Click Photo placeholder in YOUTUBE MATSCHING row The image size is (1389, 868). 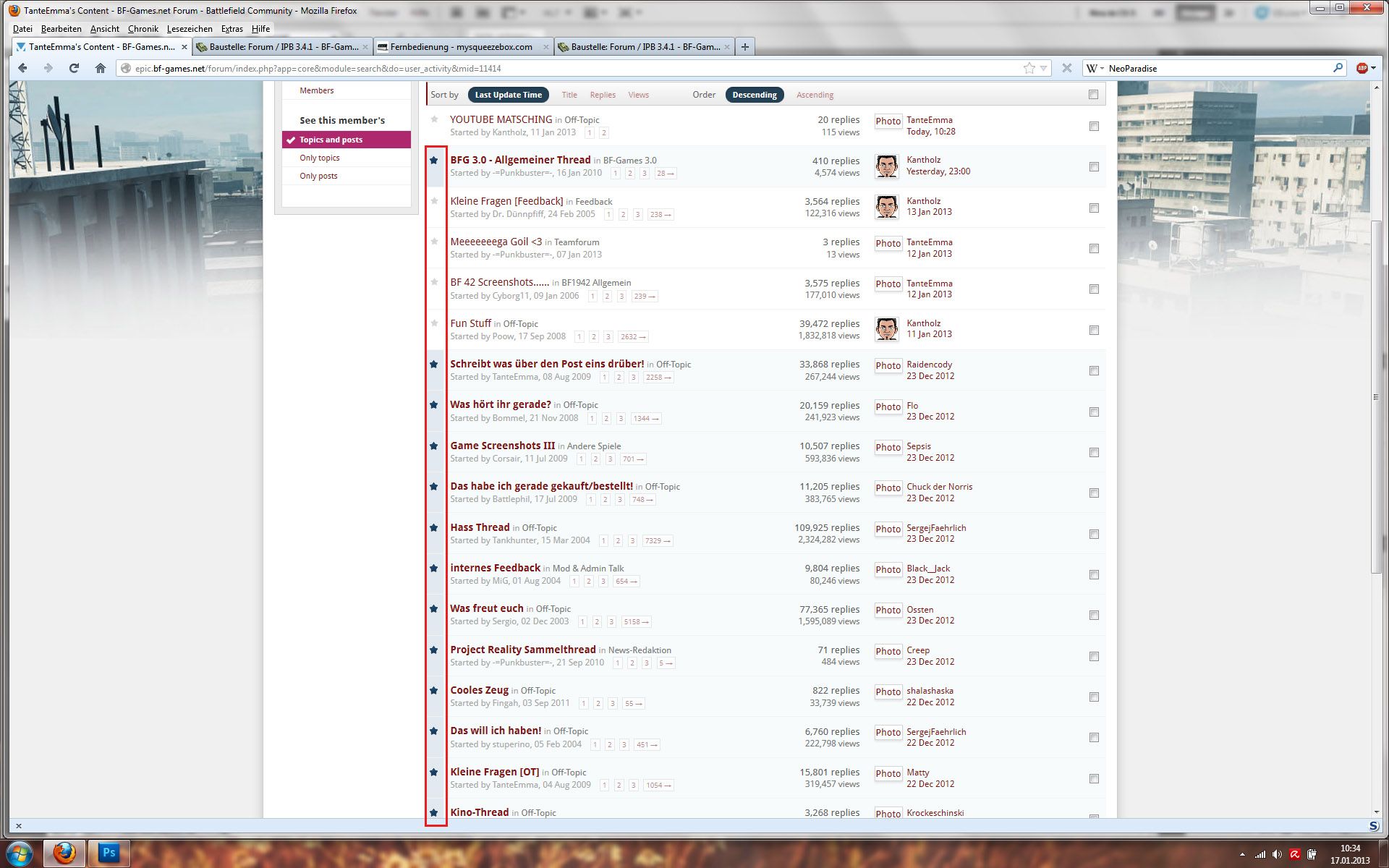click(x=888, y=121)
